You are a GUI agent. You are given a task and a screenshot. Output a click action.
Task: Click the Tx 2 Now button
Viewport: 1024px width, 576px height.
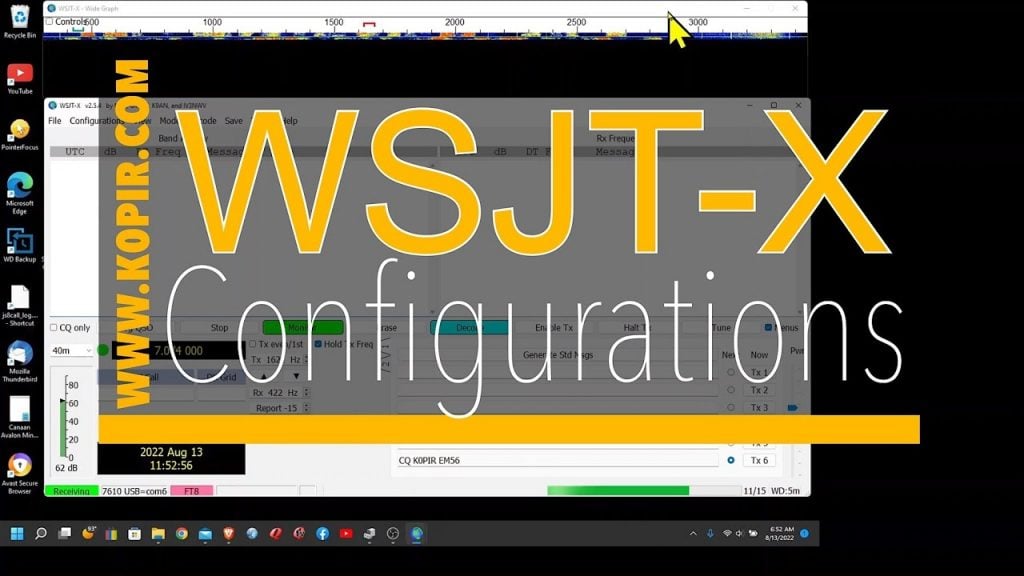(759, 390)
